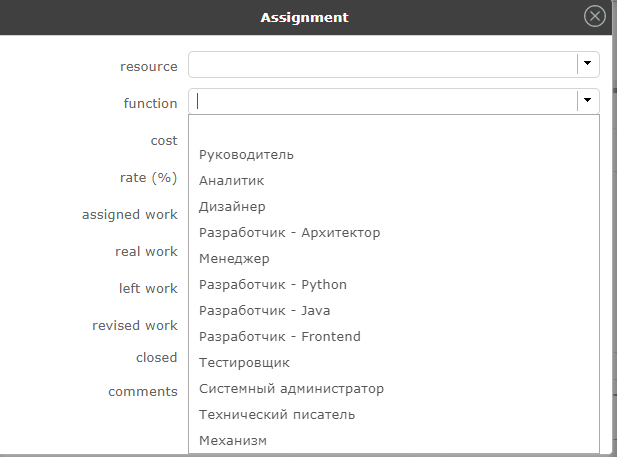The width and height of the screenshot is (617, 457).
Task: Click the resource field label
Action: pos(148,66)
